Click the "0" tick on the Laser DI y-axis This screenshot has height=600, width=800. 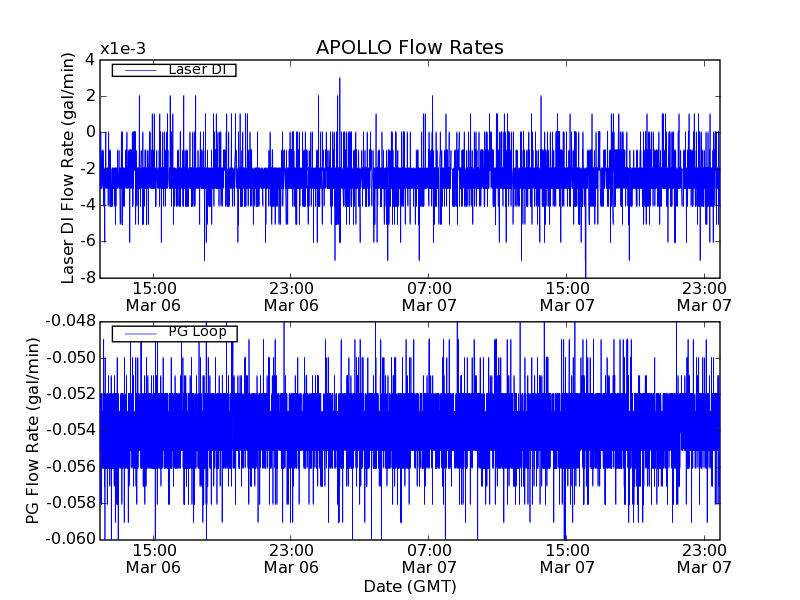(90, 132)
